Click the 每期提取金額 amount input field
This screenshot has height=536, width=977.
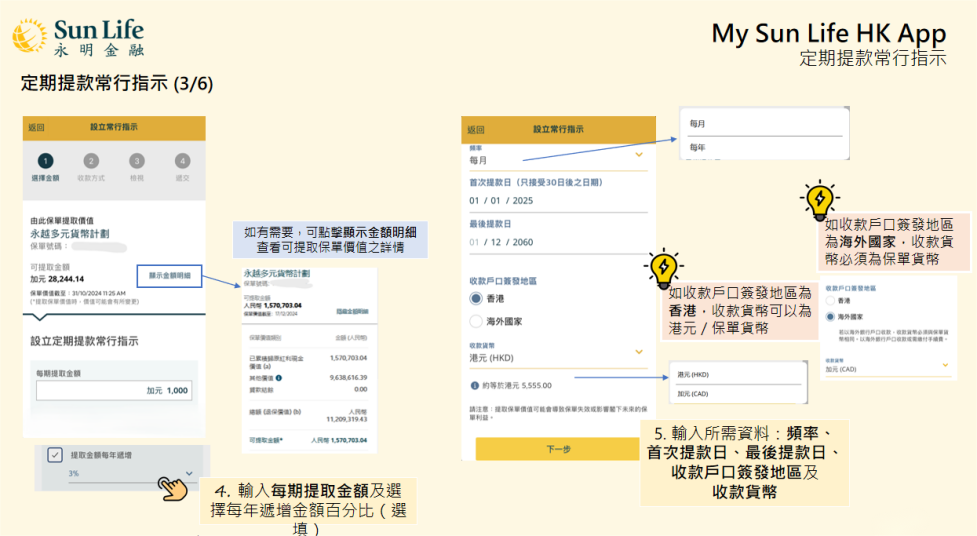pyautogui.click(x=111, y=391)
